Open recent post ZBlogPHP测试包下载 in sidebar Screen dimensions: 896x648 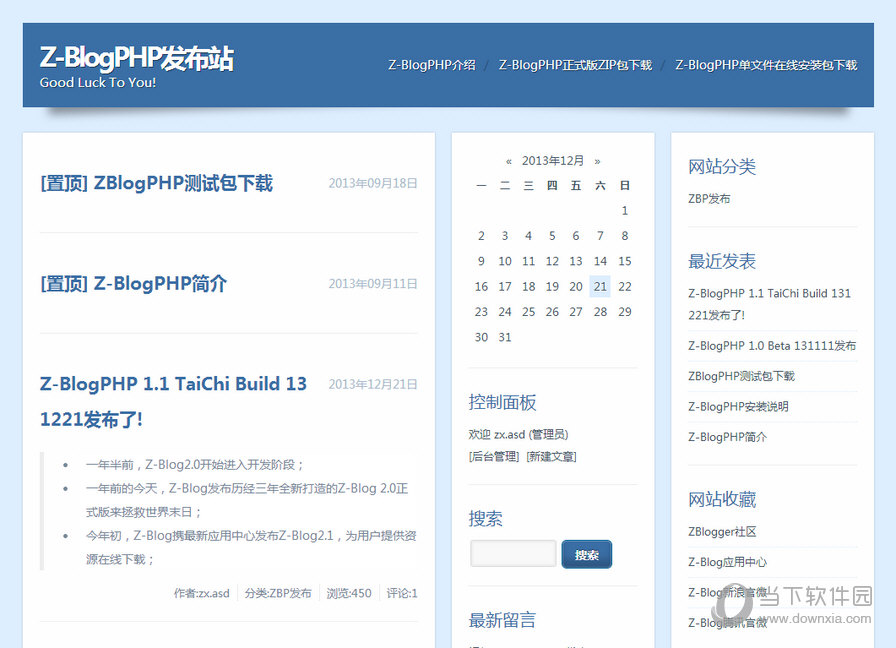(x=741, y=376)
